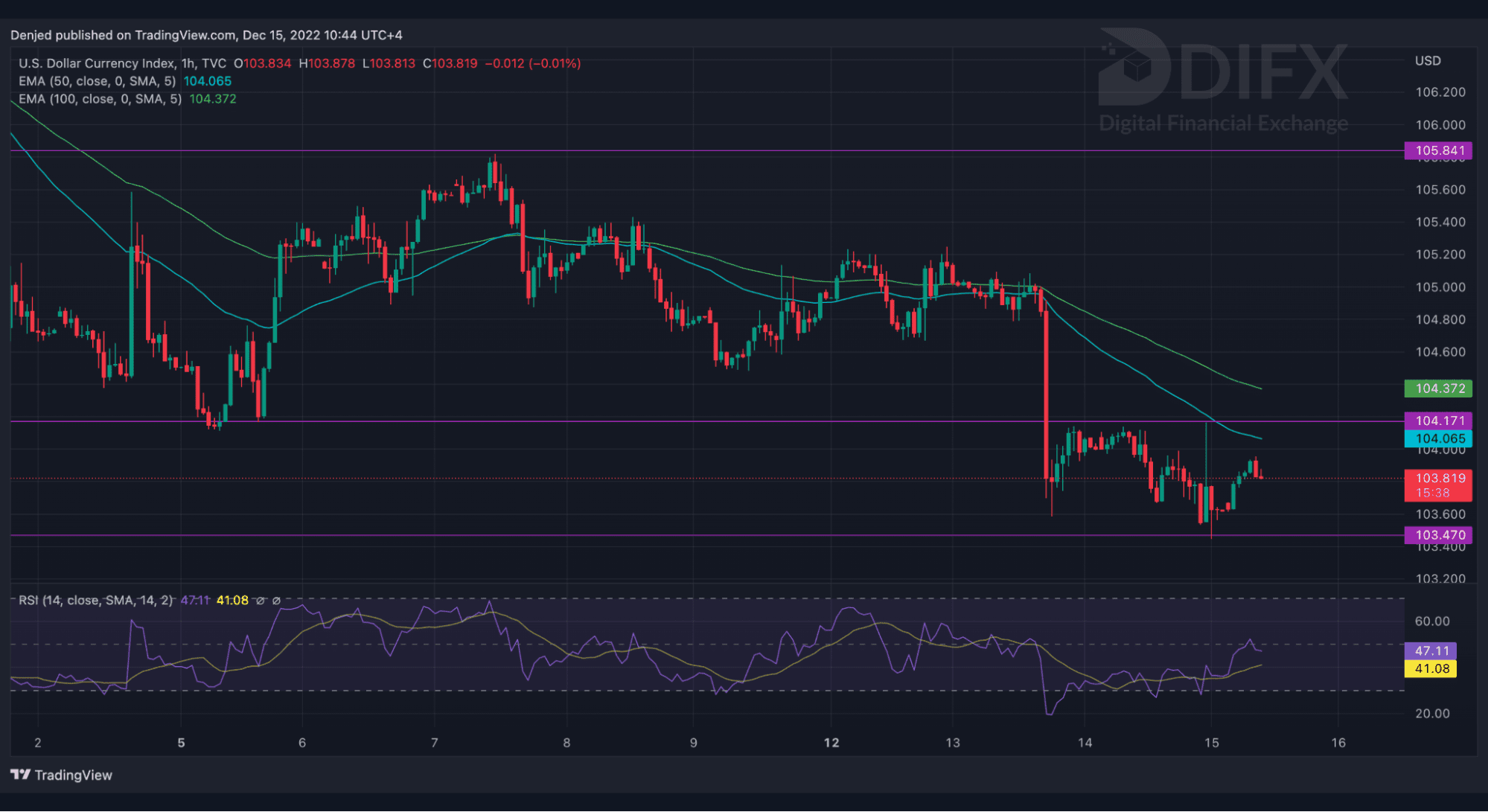
Task: Click the USD currency label on price axis
Action: click(1427, 61)
